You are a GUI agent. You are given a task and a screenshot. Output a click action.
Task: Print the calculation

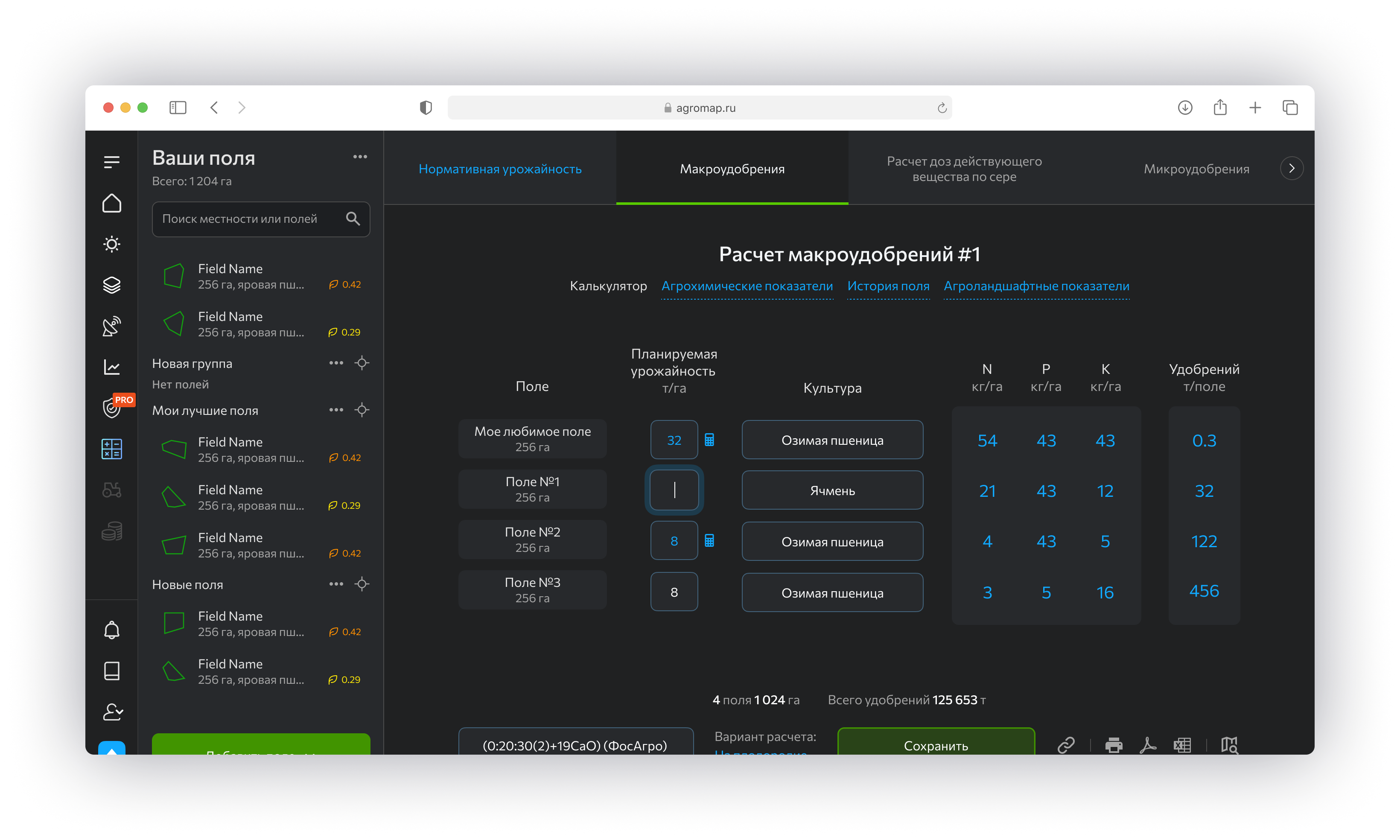click(x=1114, y=745)
